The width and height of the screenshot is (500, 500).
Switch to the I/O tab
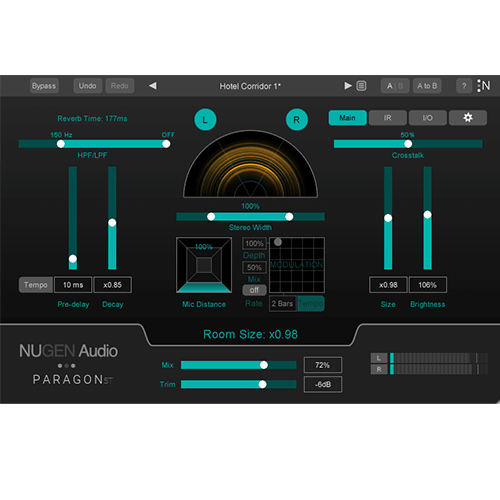428,118
